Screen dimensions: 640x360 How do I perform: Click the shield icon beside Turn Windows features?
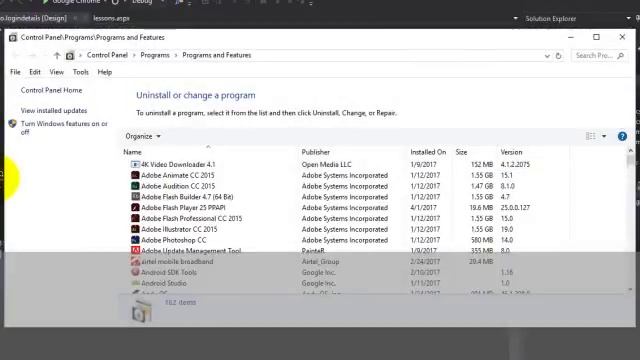click(x=13, y=124)
